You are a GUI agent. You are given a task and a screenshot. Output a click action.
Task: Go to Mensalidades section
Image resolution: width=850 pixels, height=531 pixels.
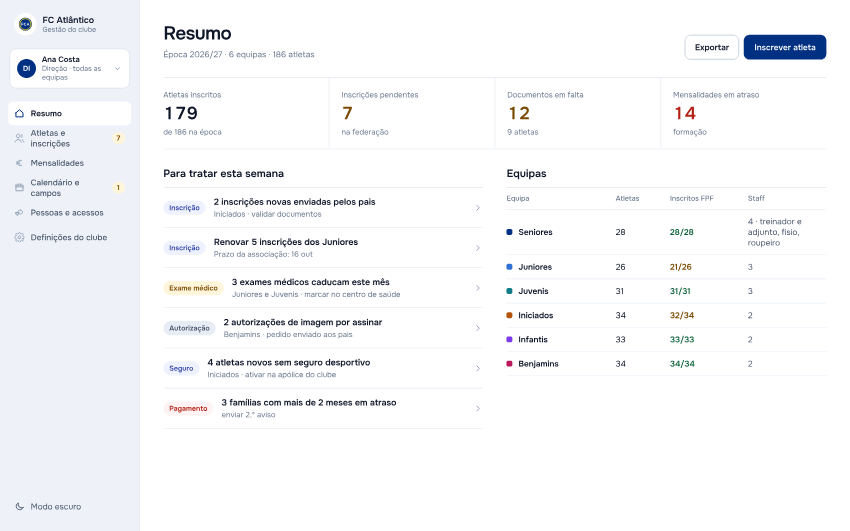69,163
